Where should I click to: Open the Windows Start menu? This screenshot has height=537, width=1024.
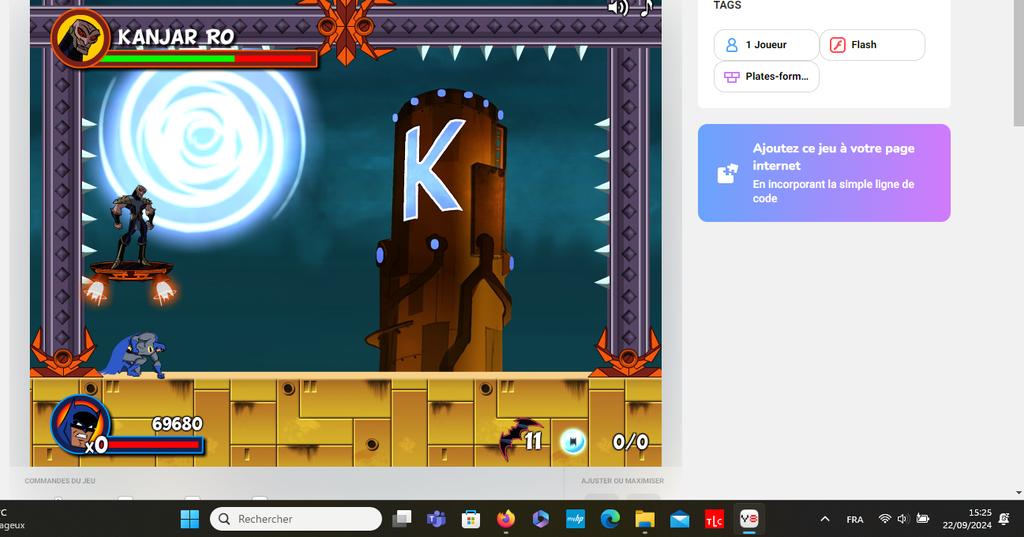[x=189, y=519]
